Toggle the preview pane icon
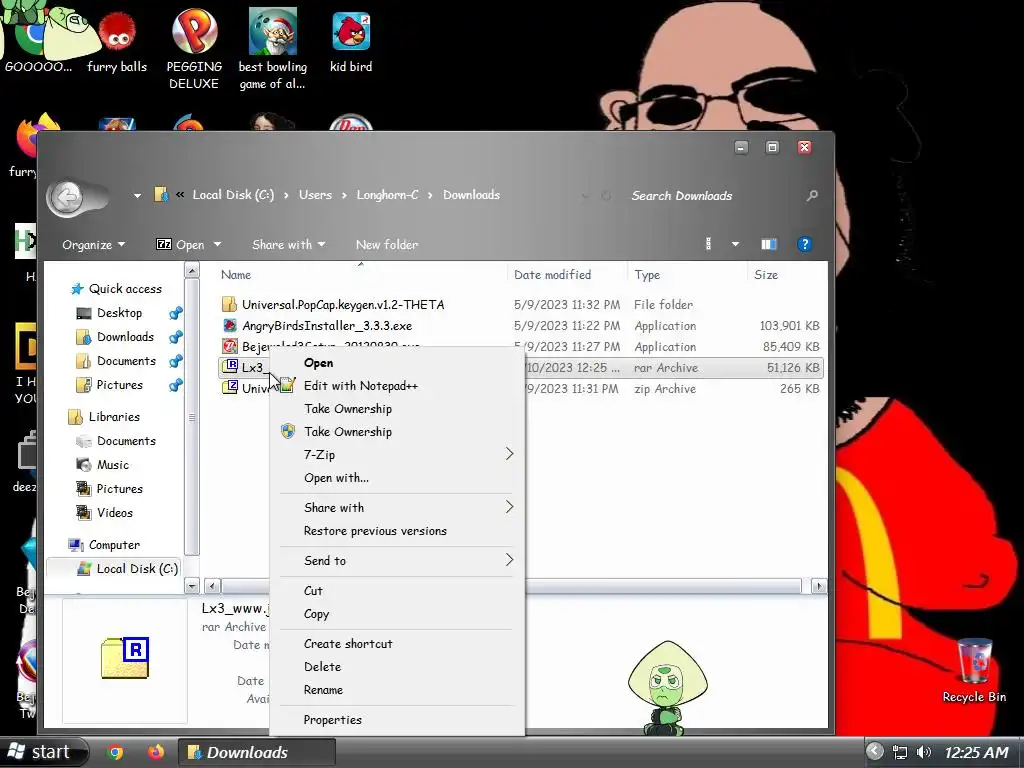The image size is (1024, 768). click(x=769, y=244)
